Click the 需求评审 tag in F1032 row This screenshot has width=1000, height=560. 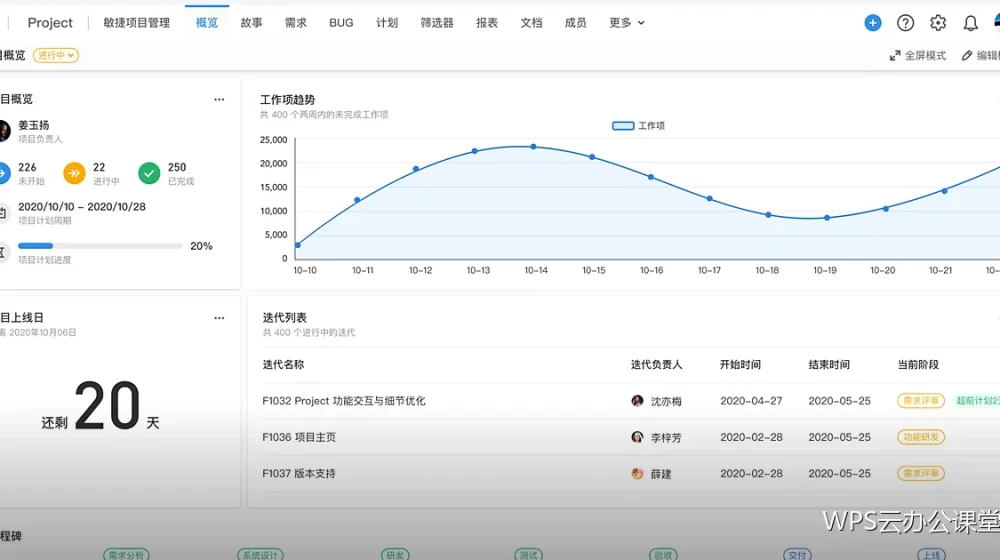pos(921,401)
